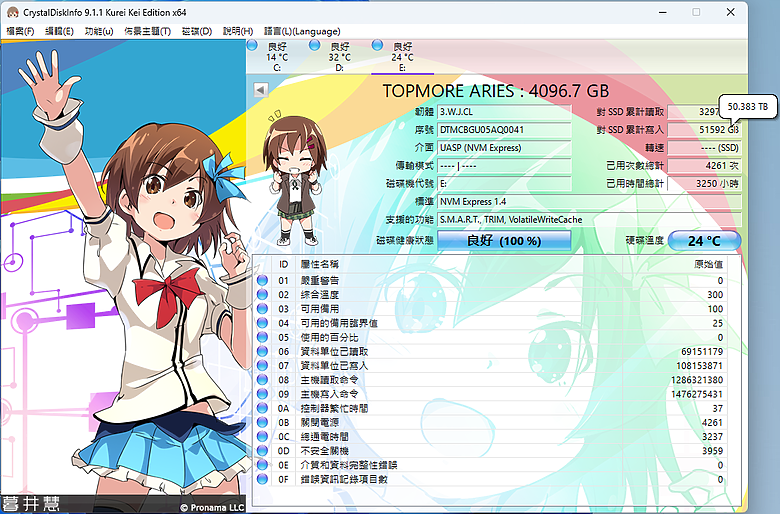Click raw value 69151179 of attribute 06
Screen dimensions: 780x514
coord(702,351)
